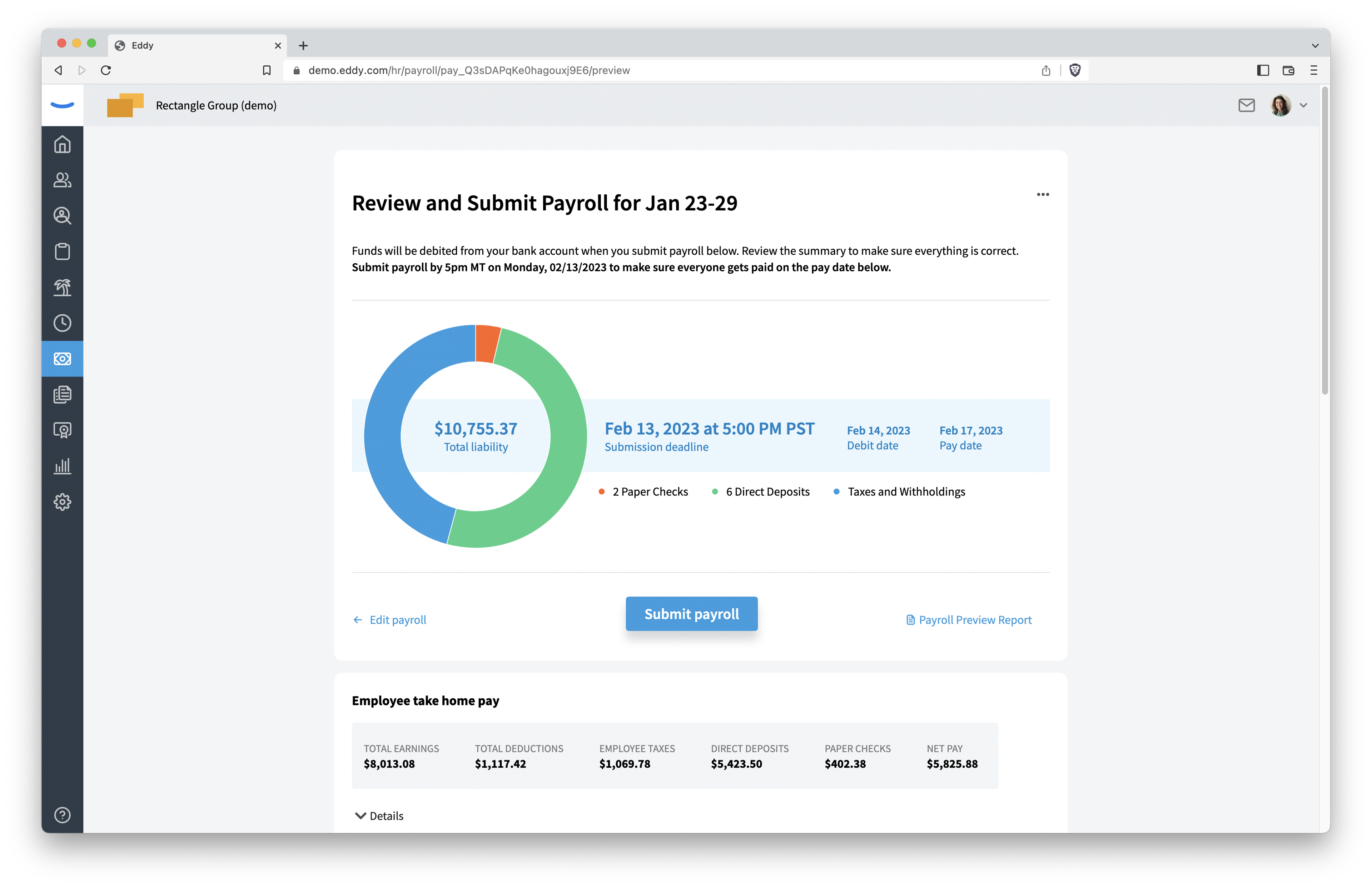Open the Time Off palm tree icon
1372x888 pixels.
(x=62, y=287)
